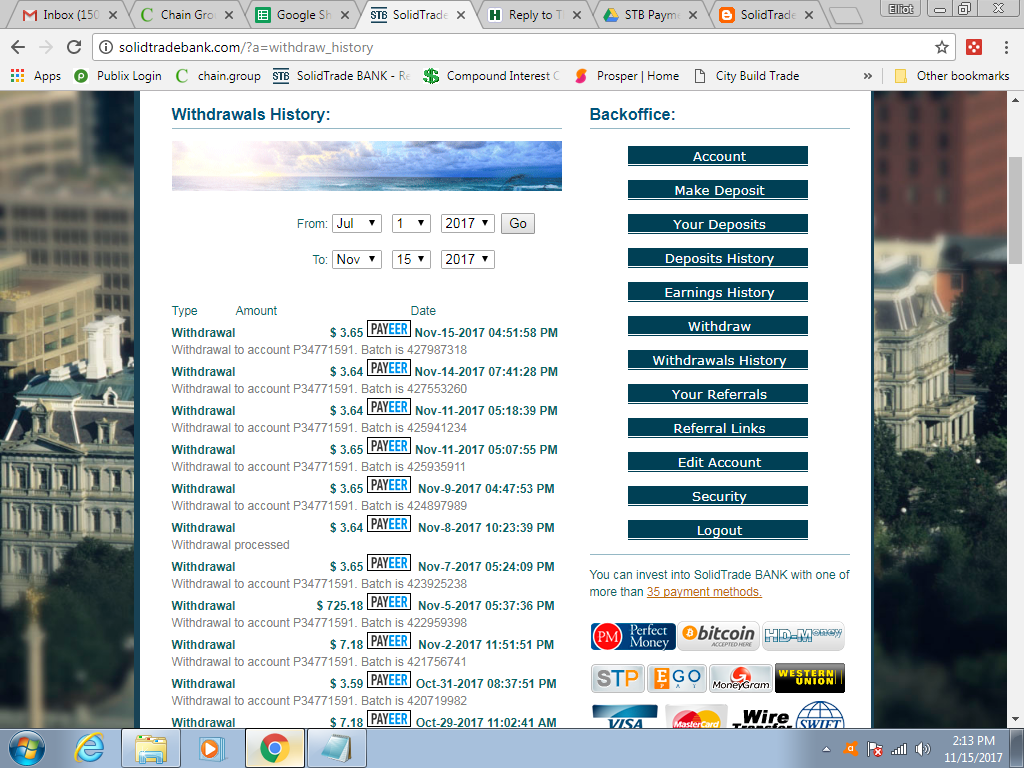Open the 35 payment methods link
The height and width of the screenshot is (768, 1024).
coord(704,592)
